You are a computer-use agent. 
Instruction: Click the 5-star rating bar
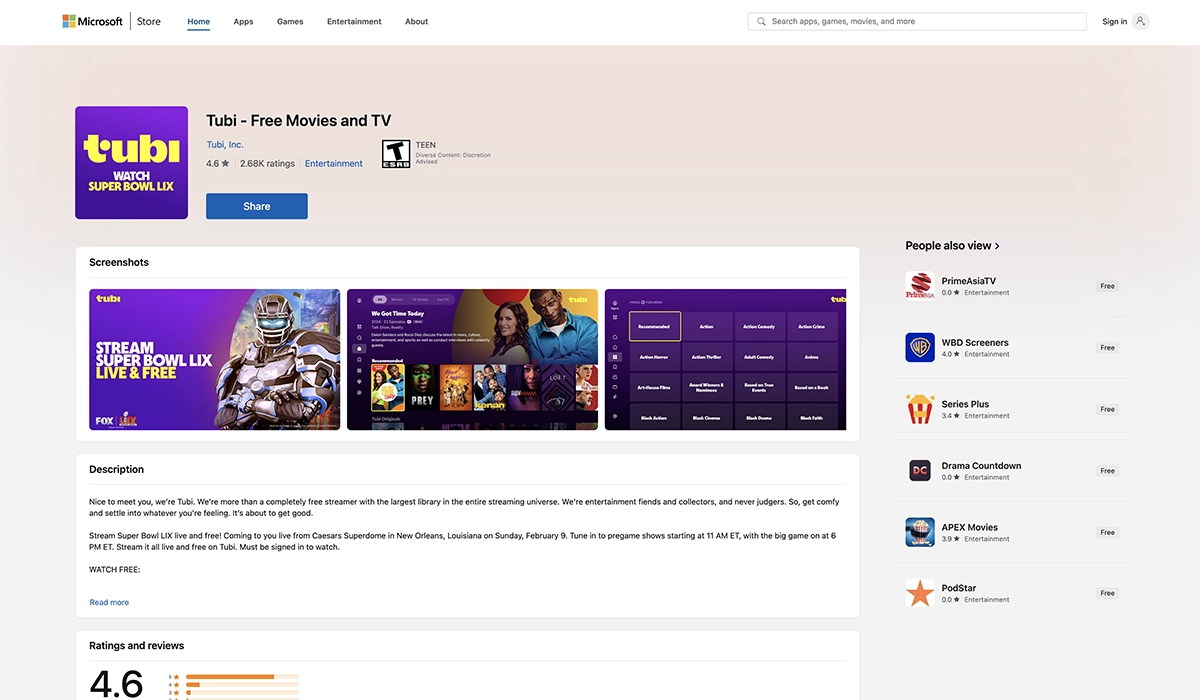pos(242,677)
